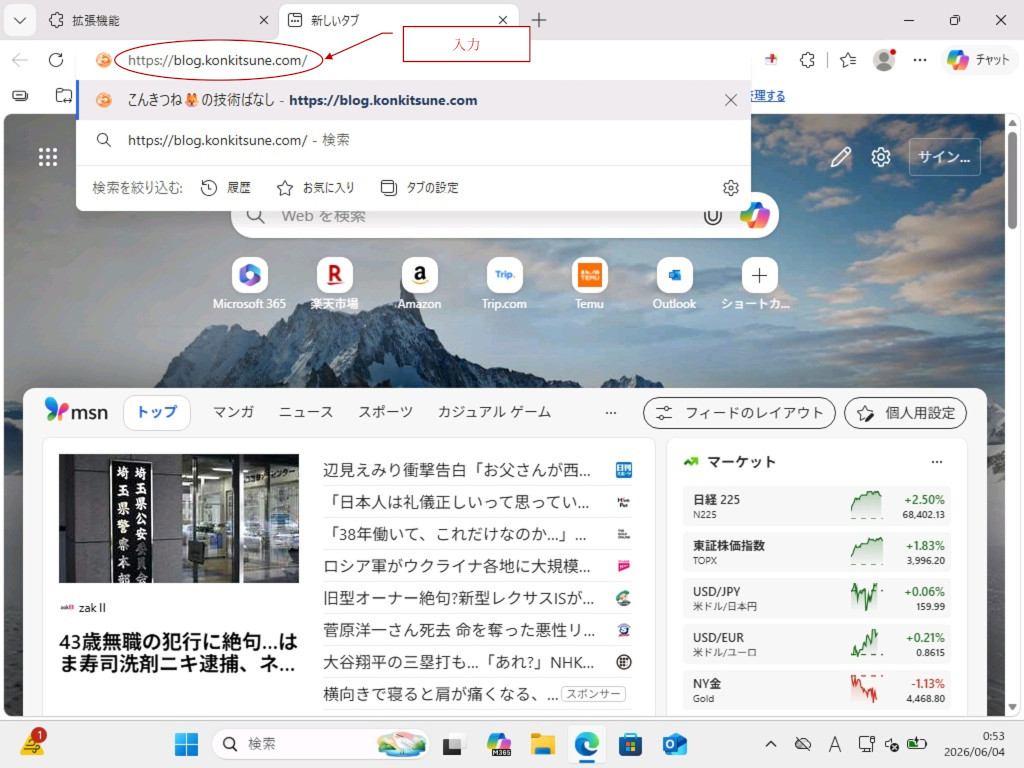Select the カジュアル ゲーム feed tab
1024x768 pixels.
pos(494,412)
